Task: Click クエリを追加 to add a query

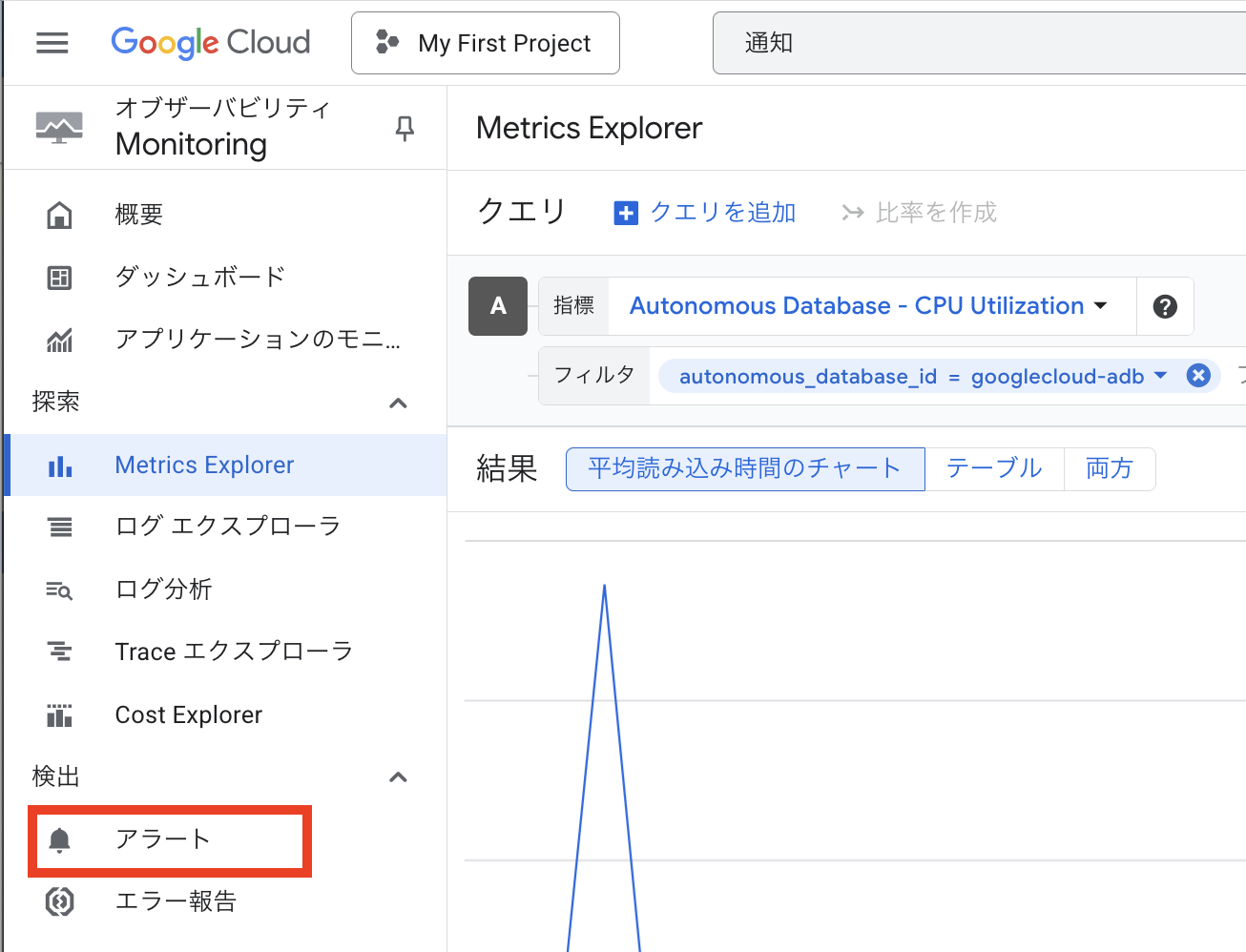Action: (722, 212)
